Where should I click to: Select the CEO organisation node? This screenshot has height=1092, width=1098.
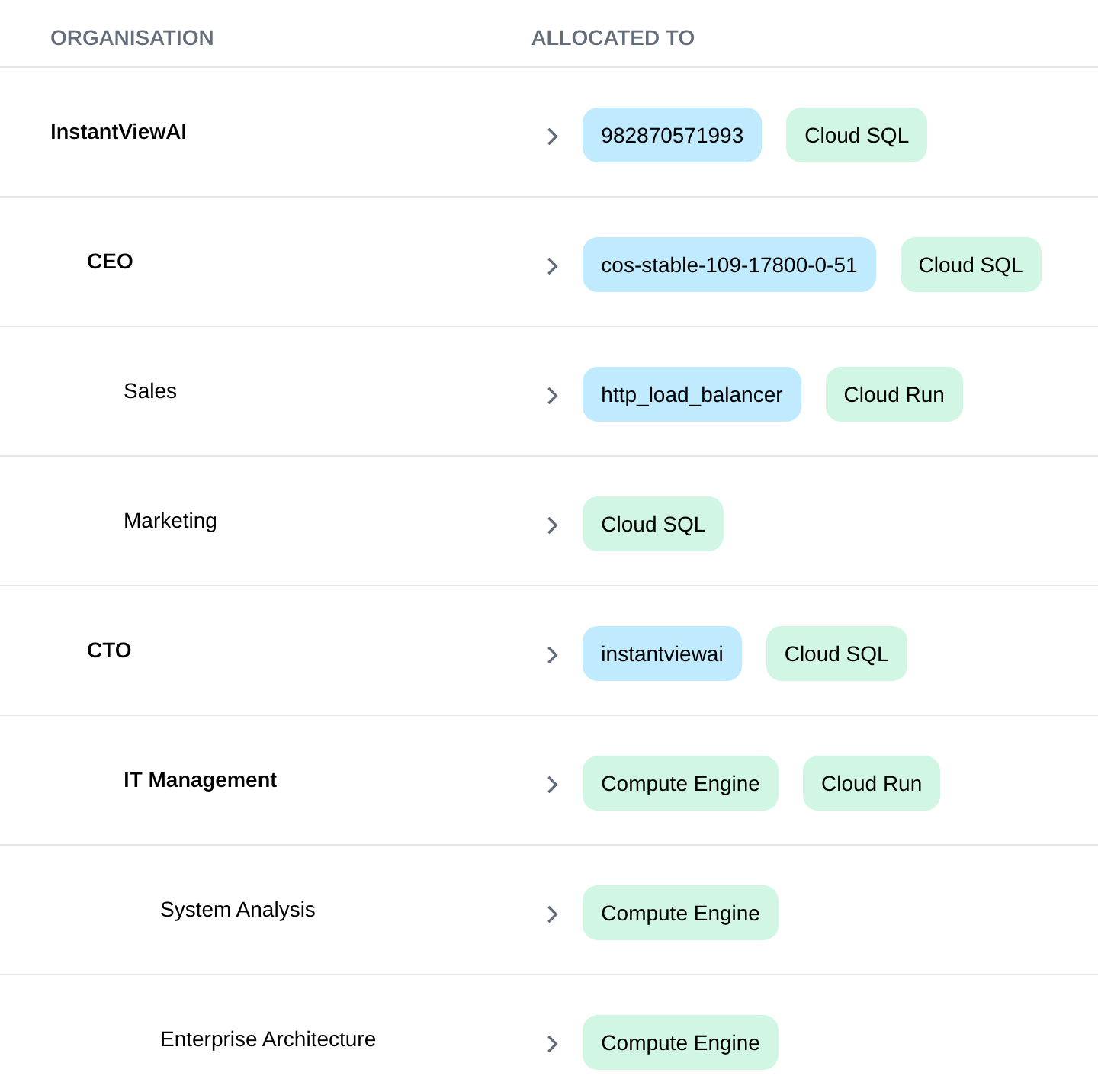110,262
